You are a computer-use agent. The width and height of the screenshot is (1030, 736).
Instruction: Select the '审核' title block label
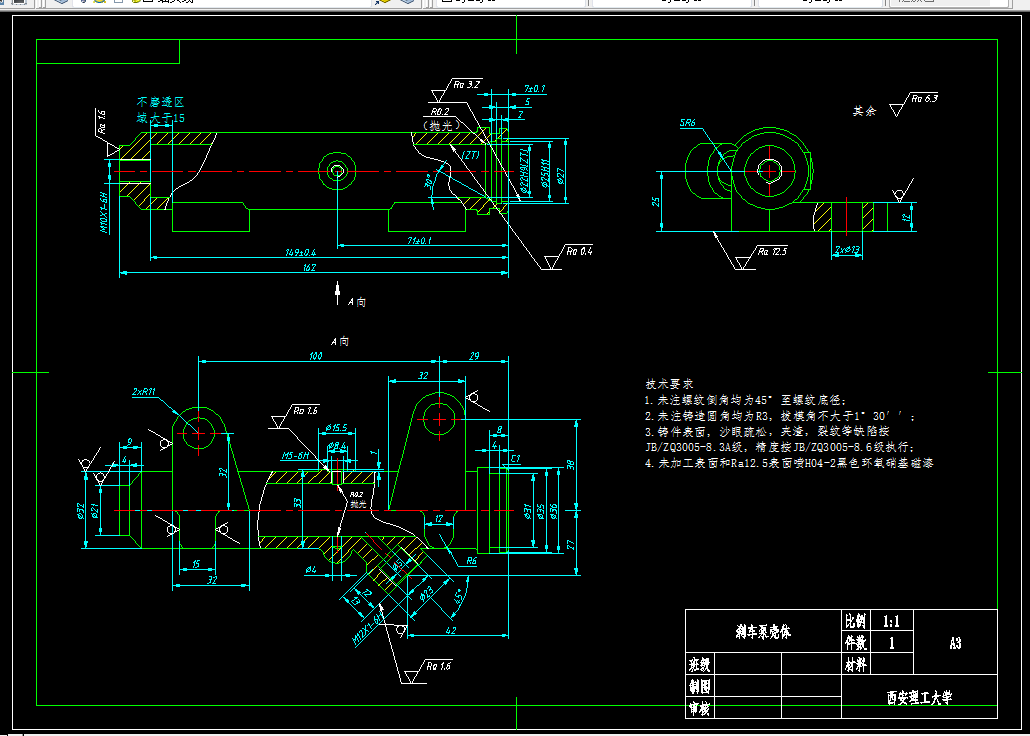700,708
